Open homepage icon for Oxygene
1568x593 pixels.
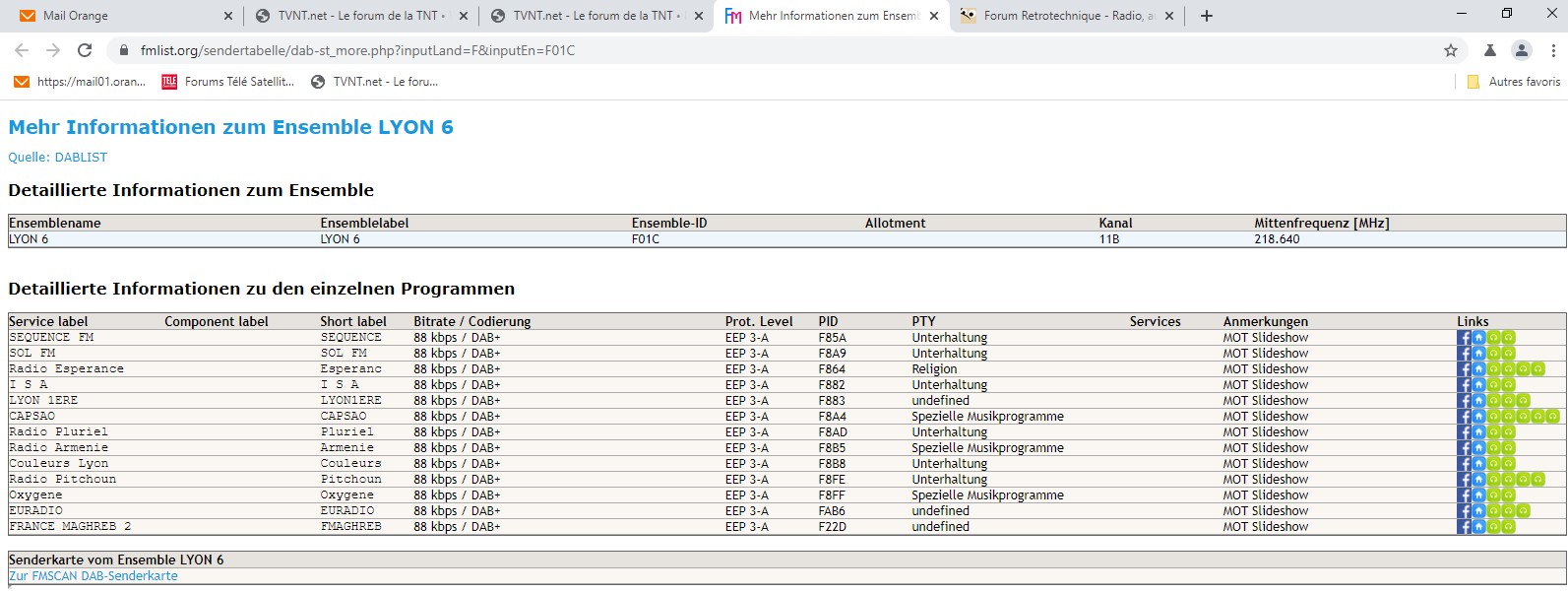(1478, 495)
